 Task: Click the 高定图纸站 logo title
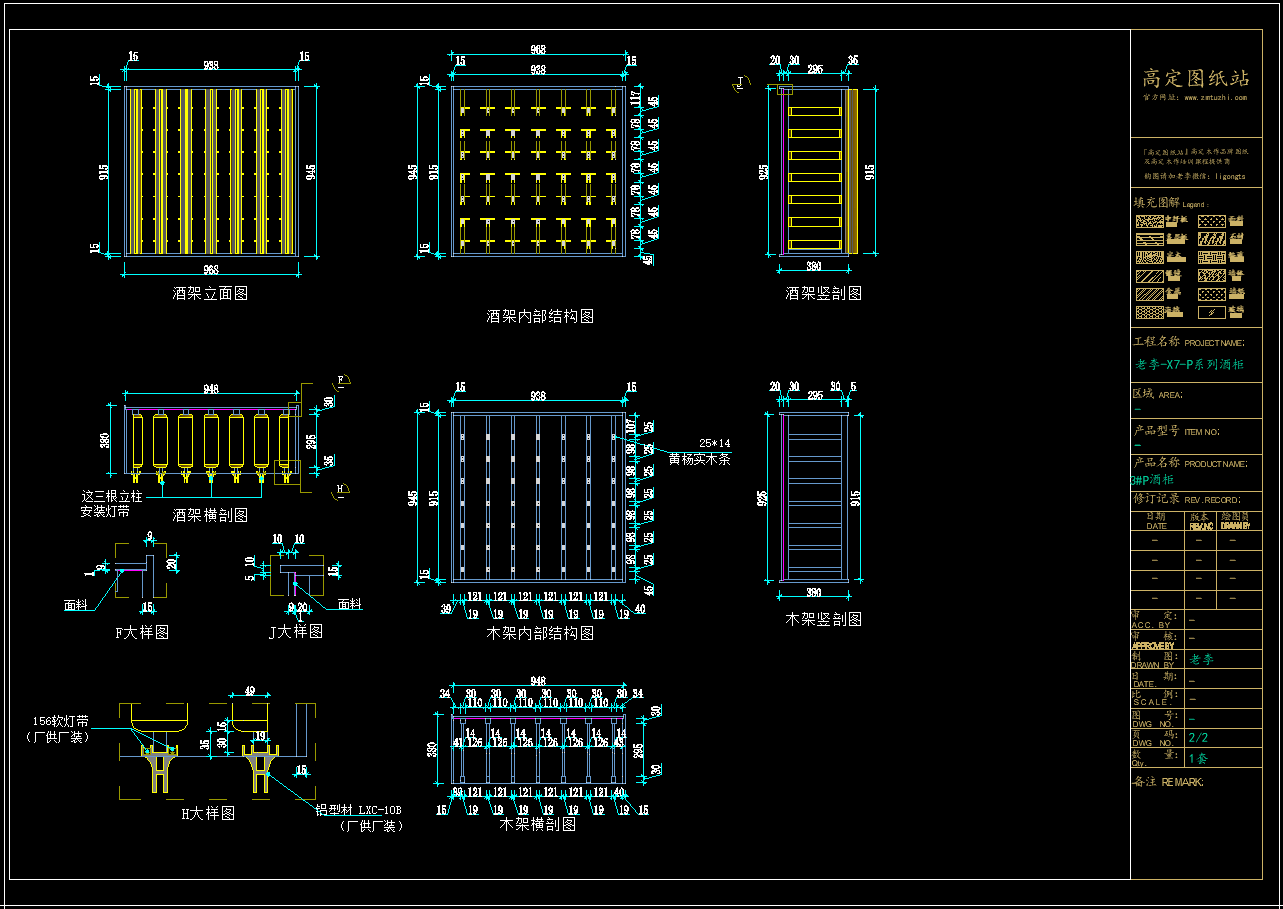(x=1196, y=78)
